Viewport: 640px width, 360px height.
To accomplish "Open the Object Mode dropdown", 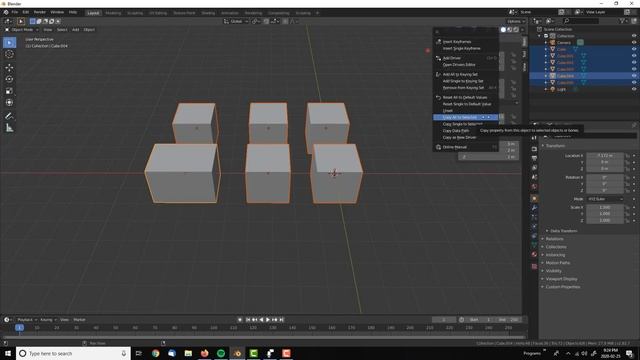I will tap(22, 30).
